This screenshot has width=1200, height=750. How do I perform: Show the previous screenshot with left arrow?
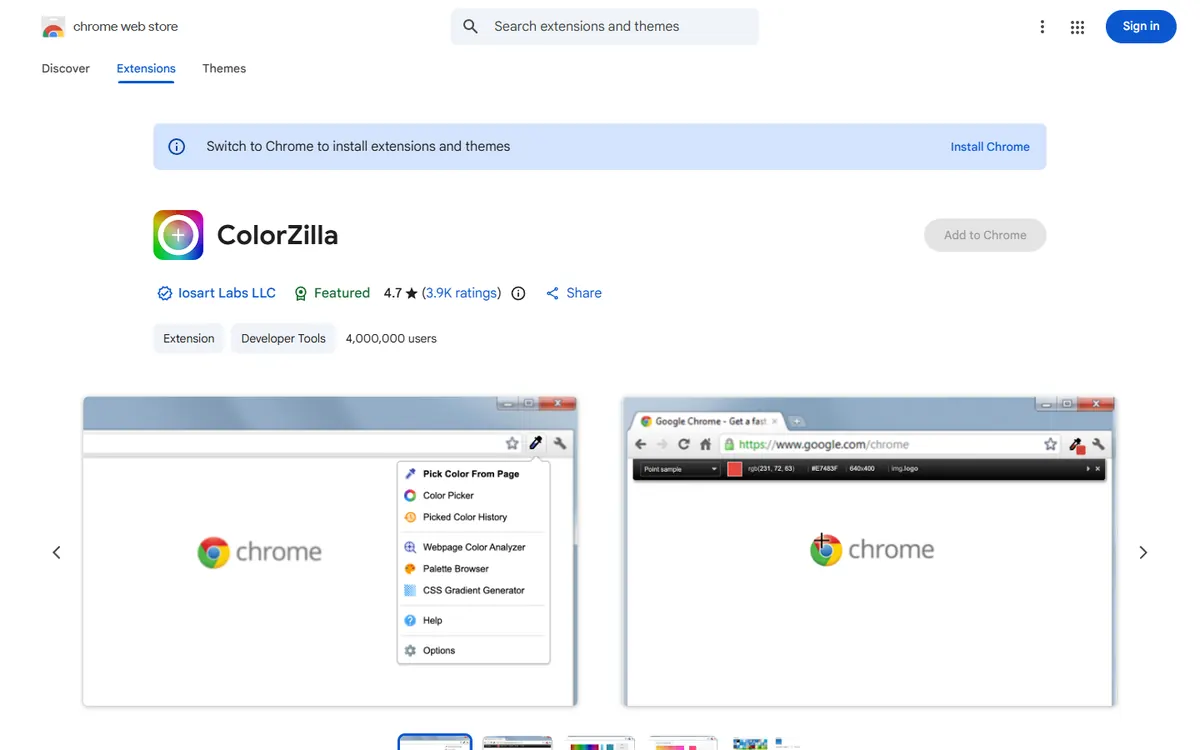click(57, 552)
